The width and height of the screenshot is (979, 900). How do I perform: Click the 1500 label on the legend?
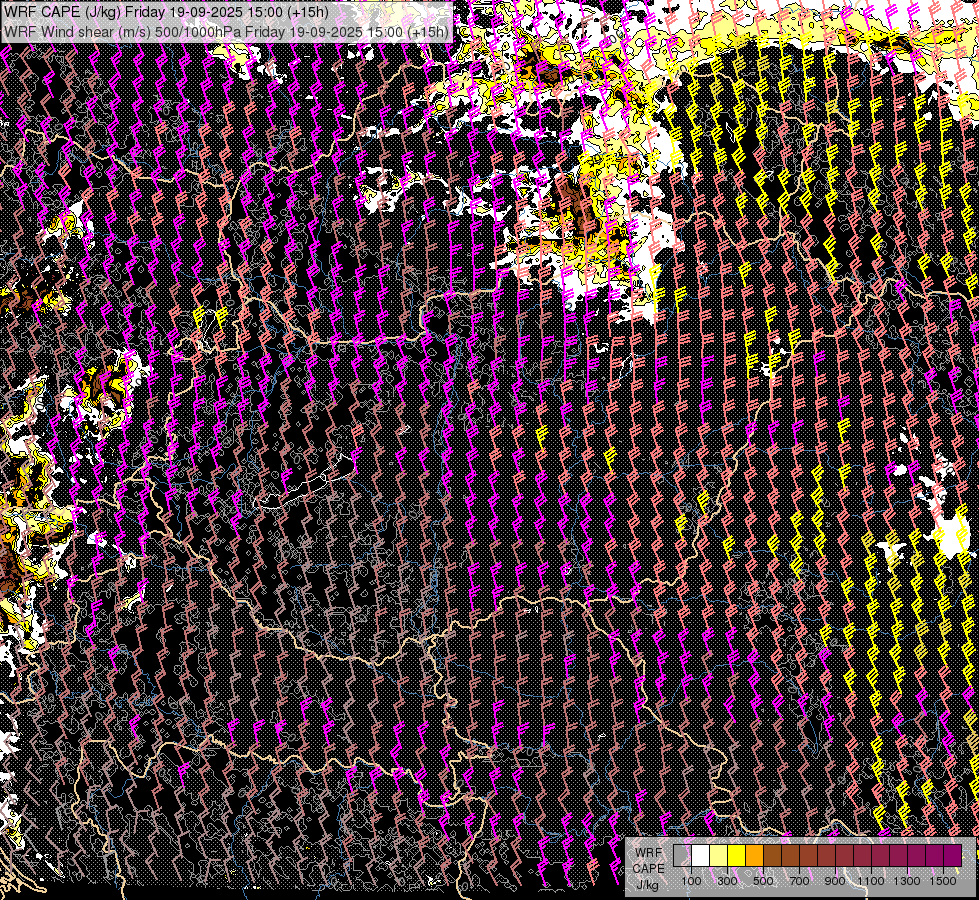[x=943, y=881]
